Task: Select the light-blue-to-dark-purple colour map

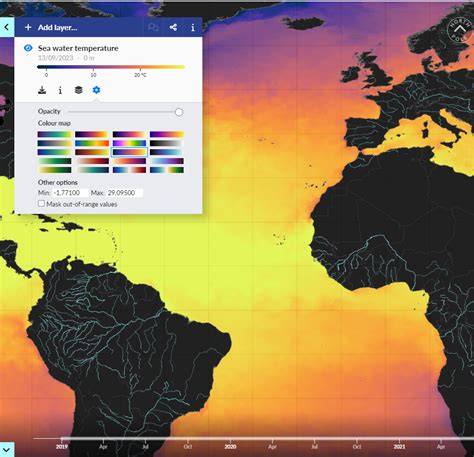Action: tap(167, 161)
